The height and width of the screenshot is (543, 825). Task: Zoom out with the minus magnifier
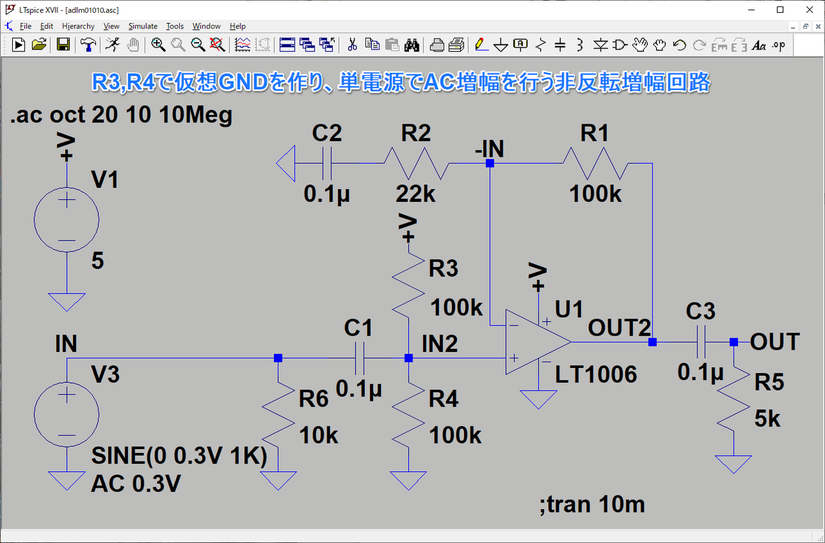pos(198,45)
